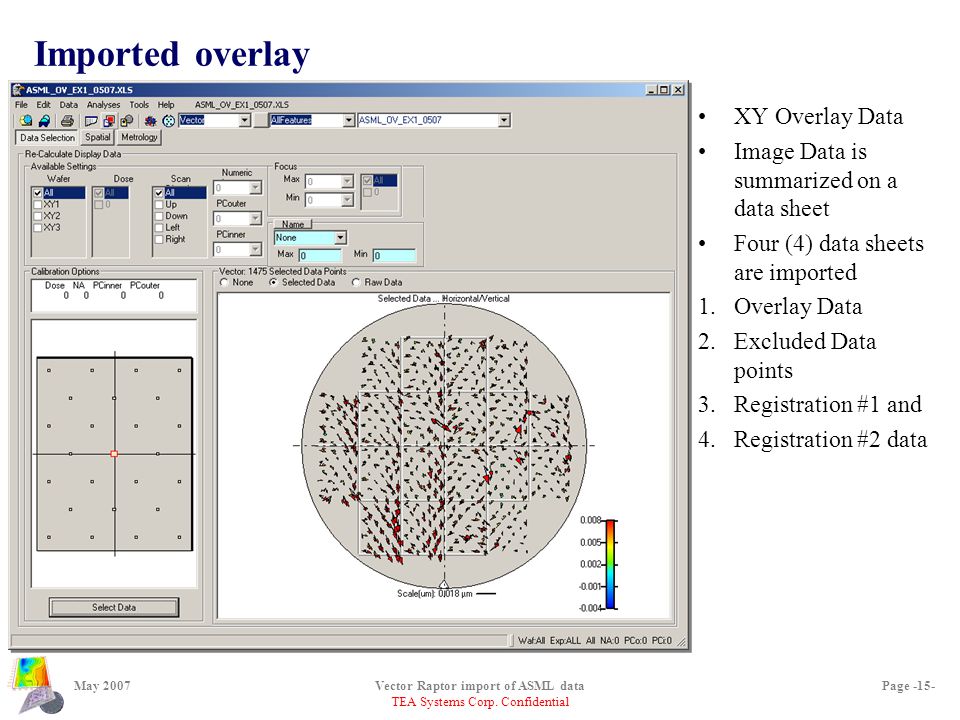Click the 'Scale(um): 0.018 µm' label
Viewport: 960px width, 720px height.
click(x=435, y=594)
